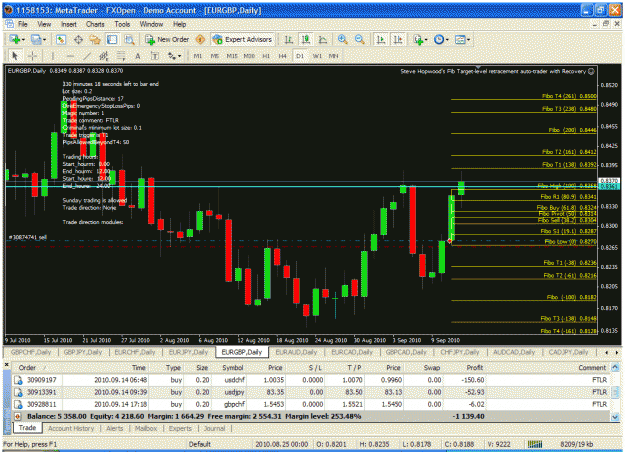Switch chart to H4 timeframe
Image resolution: width=625 pixels, height=452 pixels.
pos(283,56)
